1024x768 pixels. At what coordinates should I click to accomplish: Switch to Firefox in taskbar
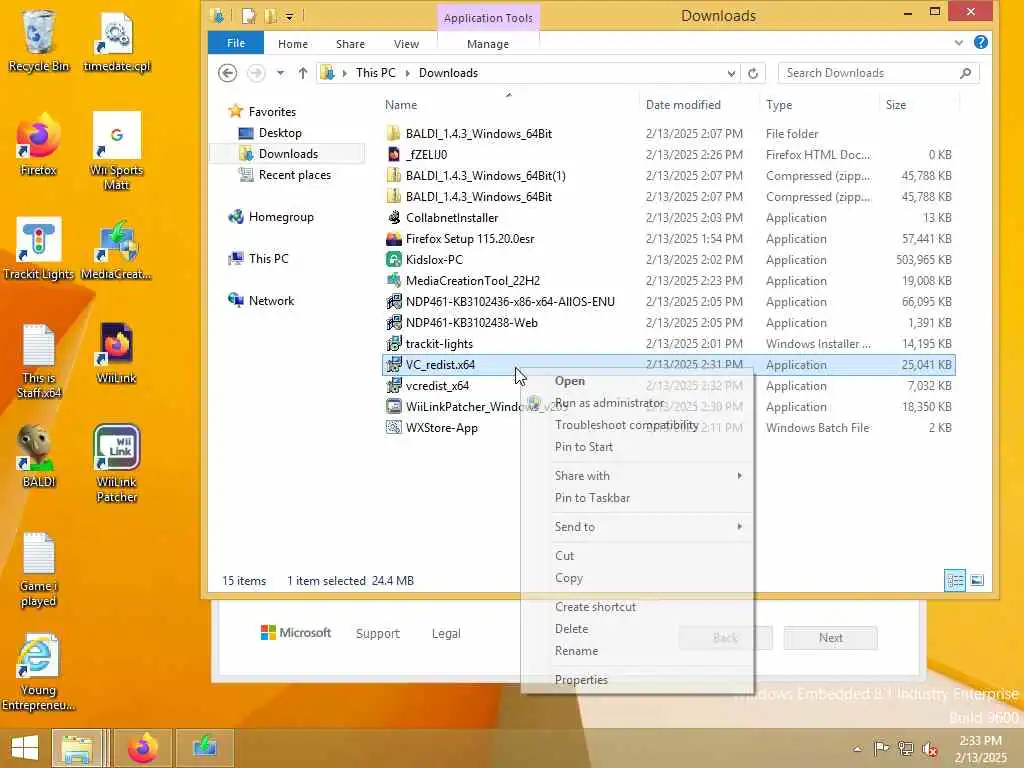click(x=143, y=748)
